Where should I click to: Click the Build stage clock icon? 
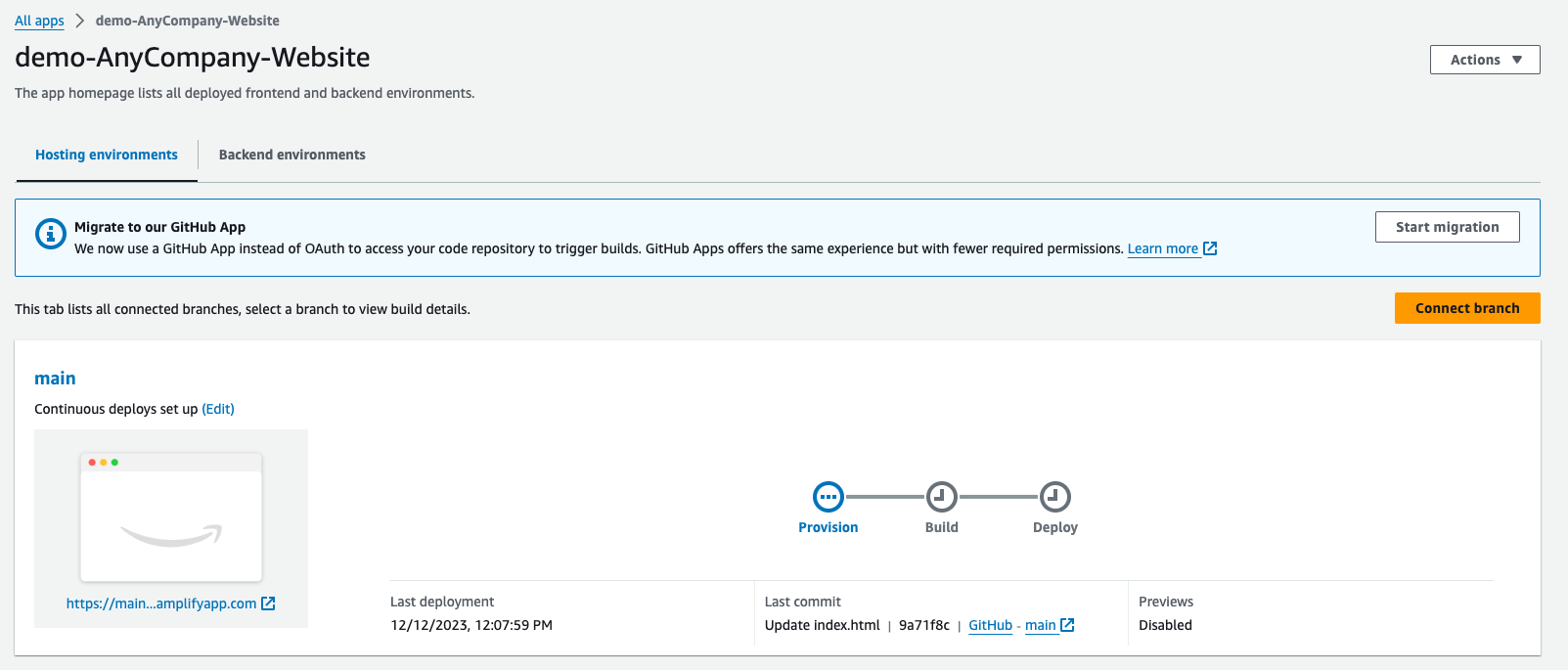point(942,497)
